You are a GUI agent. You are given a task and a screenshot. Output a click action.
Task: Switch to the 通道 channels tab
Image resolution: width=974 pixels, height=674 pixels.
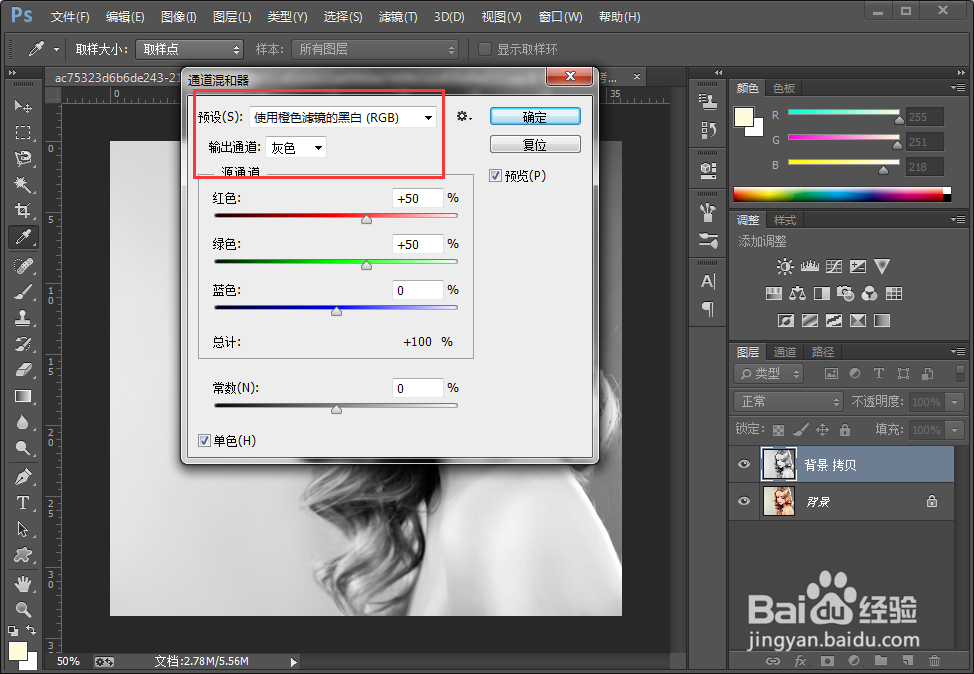click(x=784, y=351)
